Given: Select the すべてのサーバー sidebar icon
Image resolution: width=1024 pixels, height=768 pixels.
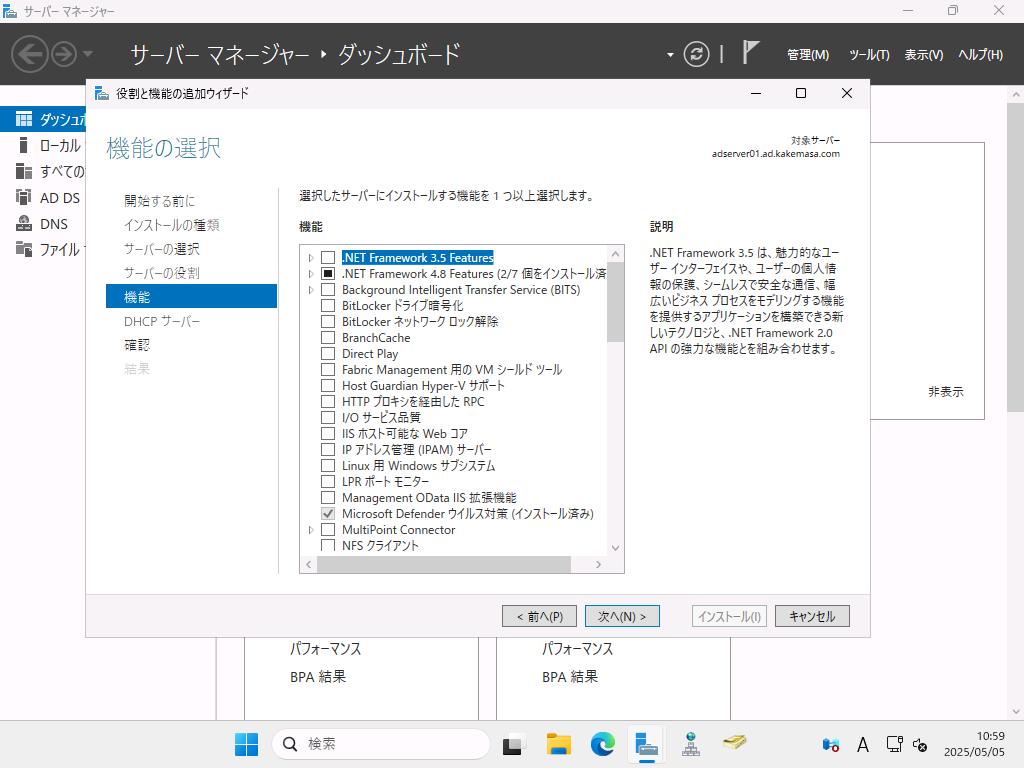Looking at the screenshot, I should [24, 171].
